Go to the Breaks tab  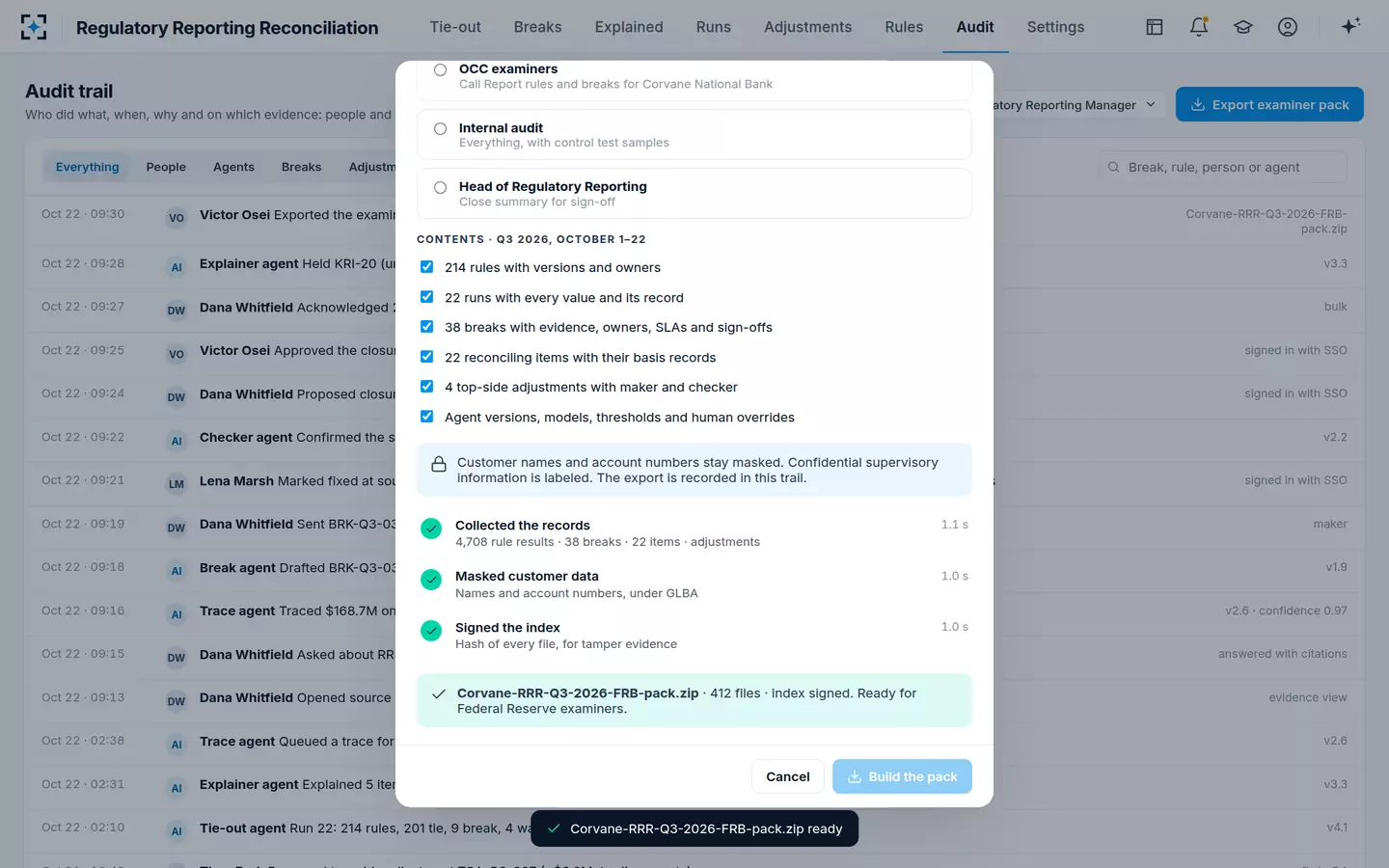[x=537, y=27]
